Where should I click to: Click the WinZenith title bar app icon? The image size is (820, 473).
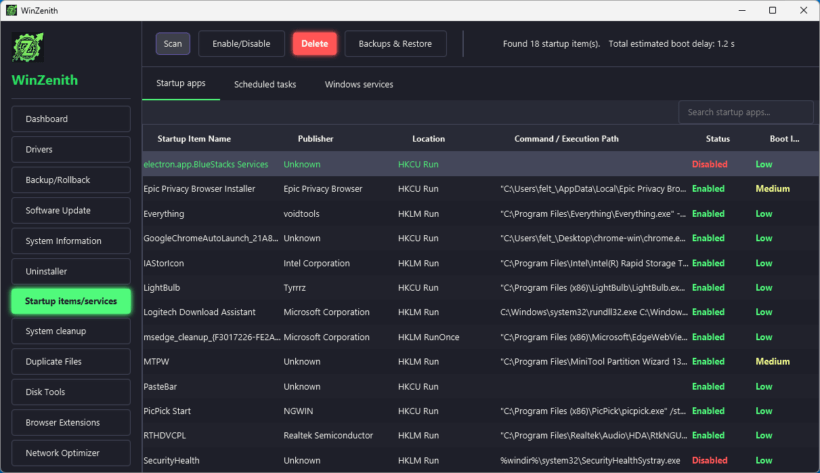coord(11,10)
